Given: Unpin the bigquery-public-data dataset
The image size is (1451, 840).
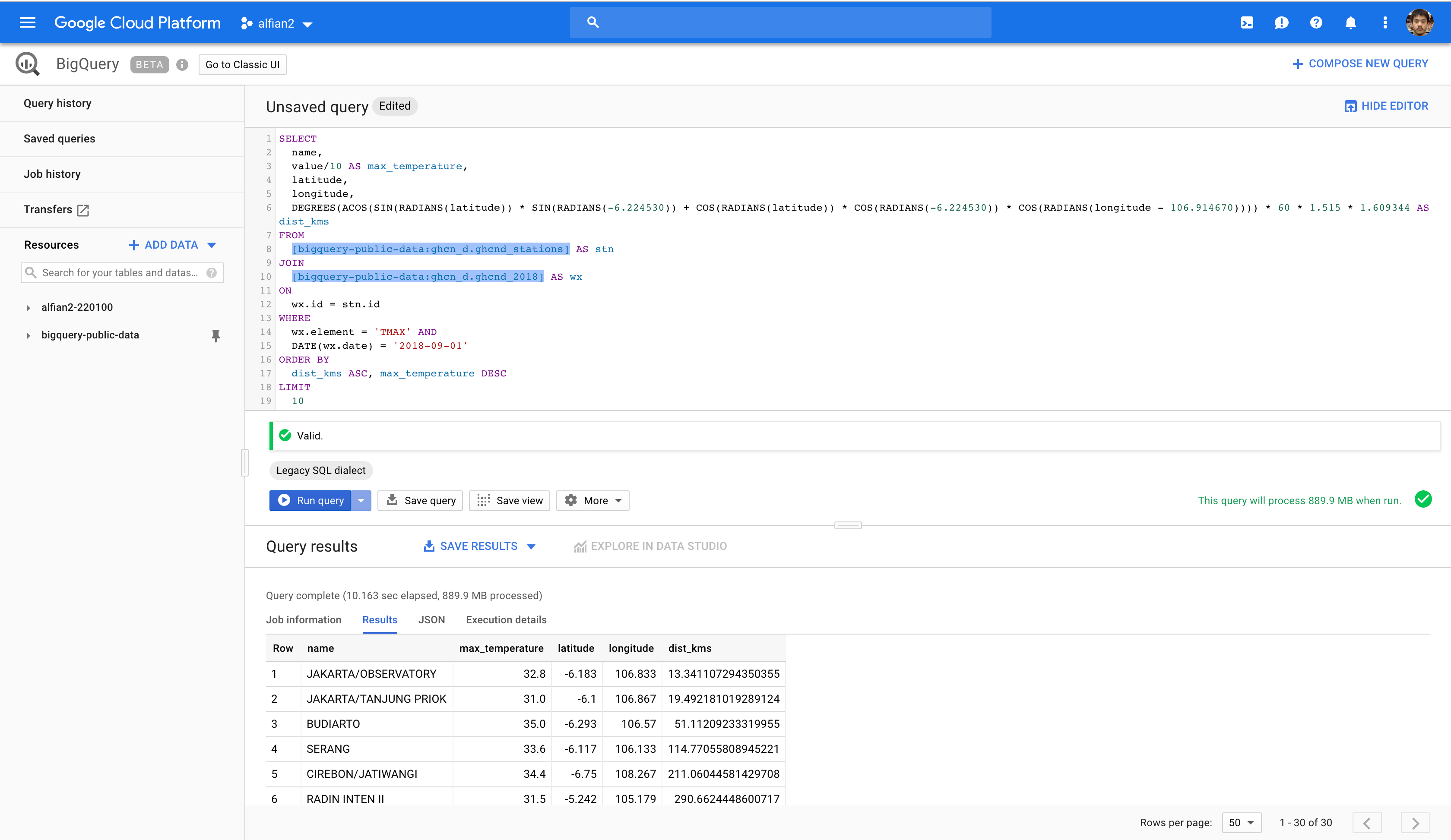Looking at the screenshot, I should coord(216,335).
